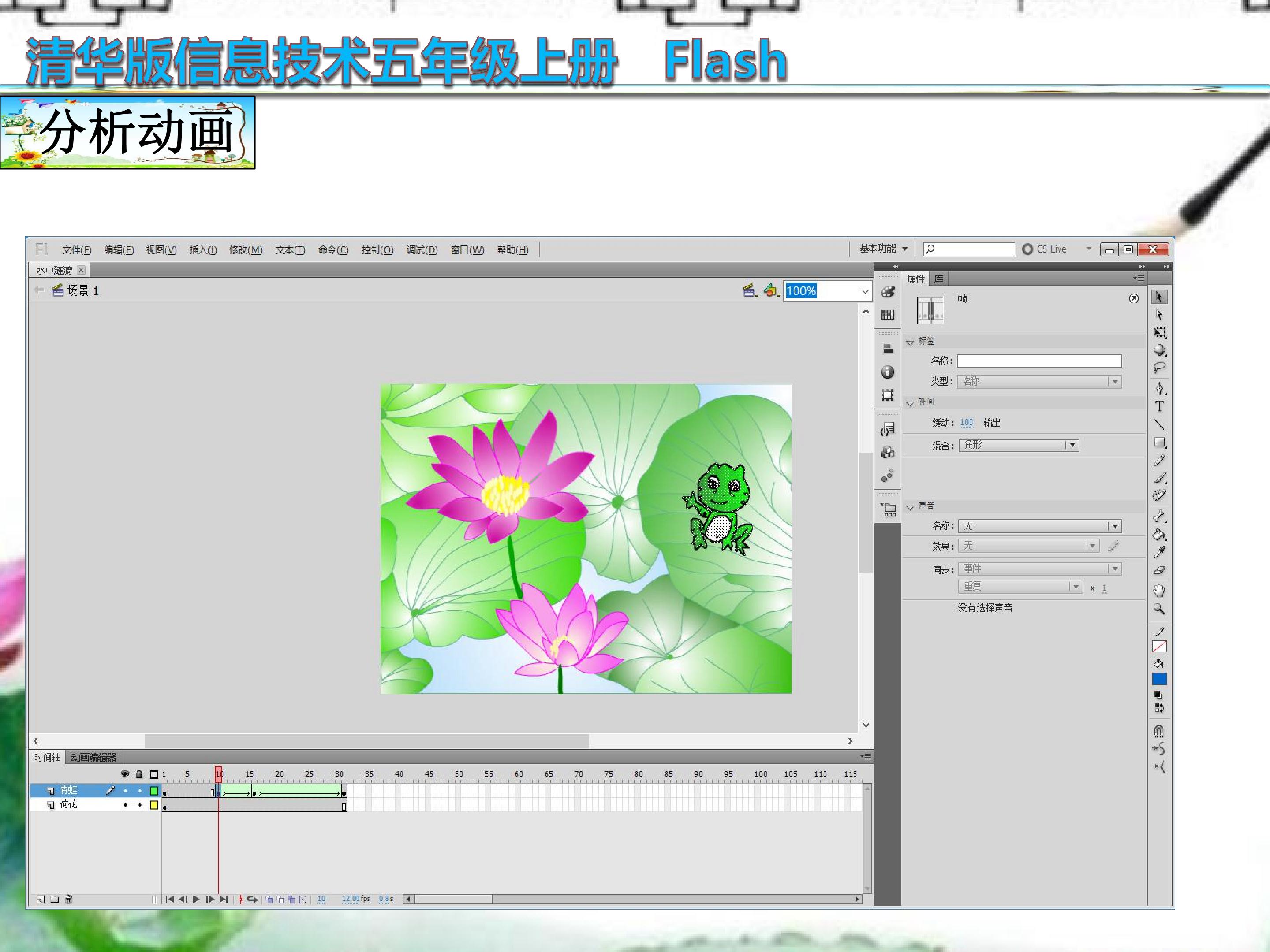Viewport: 1270px width, 952px height.
Task: Toggle outline square of 荷花 layer
Action: 154,805
